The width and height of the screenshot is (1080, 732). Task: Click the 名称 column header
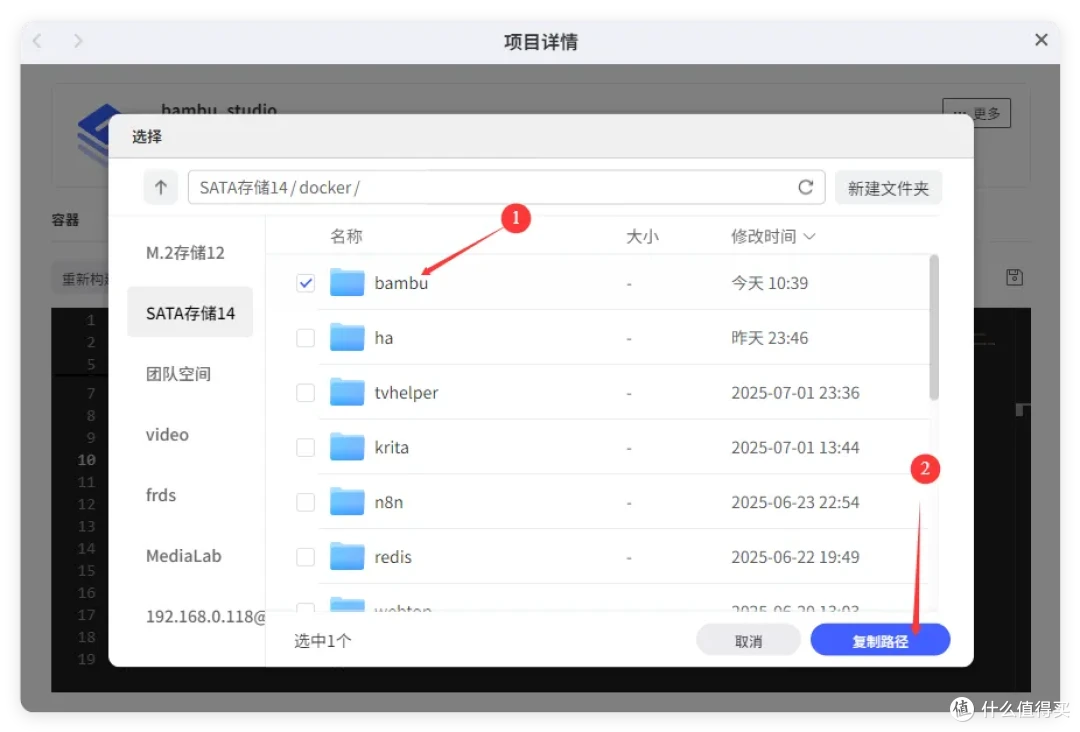(346, 236)
